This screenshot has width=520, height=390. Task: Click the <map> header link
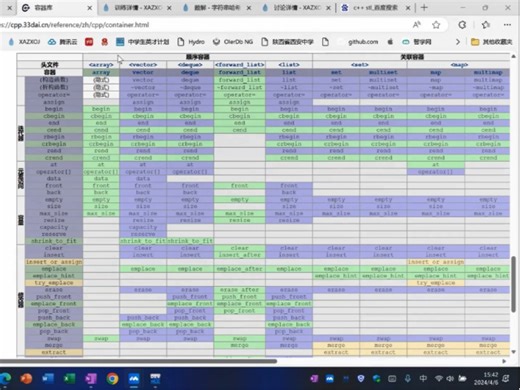point(459,65)
